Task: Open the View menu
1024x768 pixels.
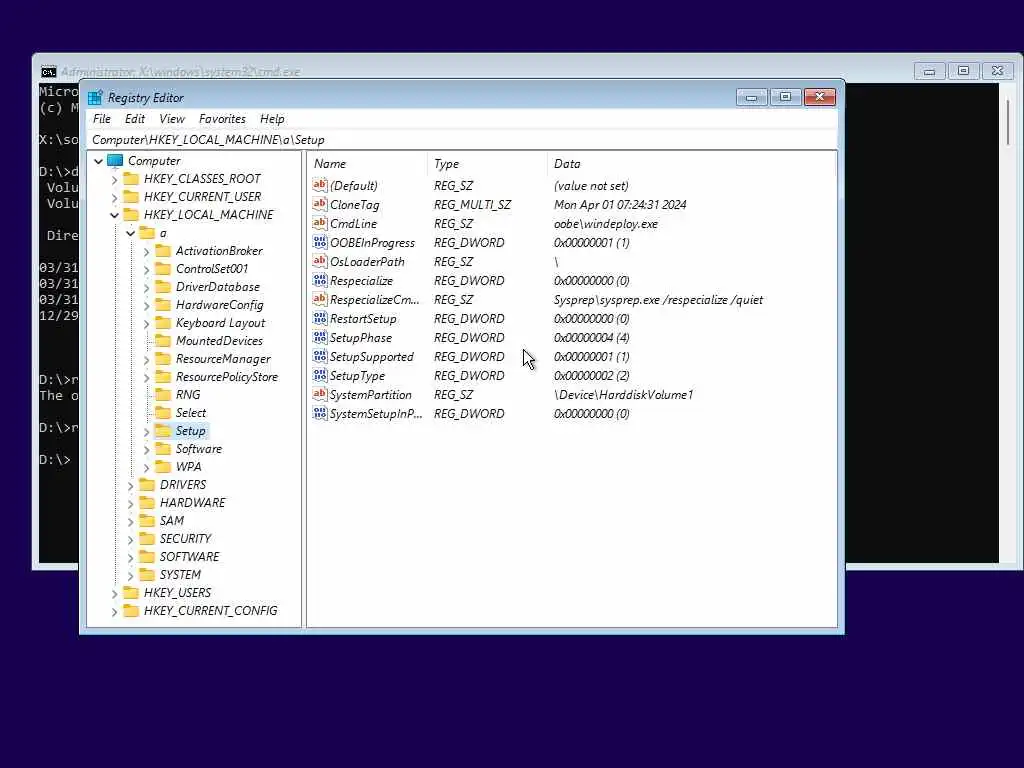Action: coord(172,119)
